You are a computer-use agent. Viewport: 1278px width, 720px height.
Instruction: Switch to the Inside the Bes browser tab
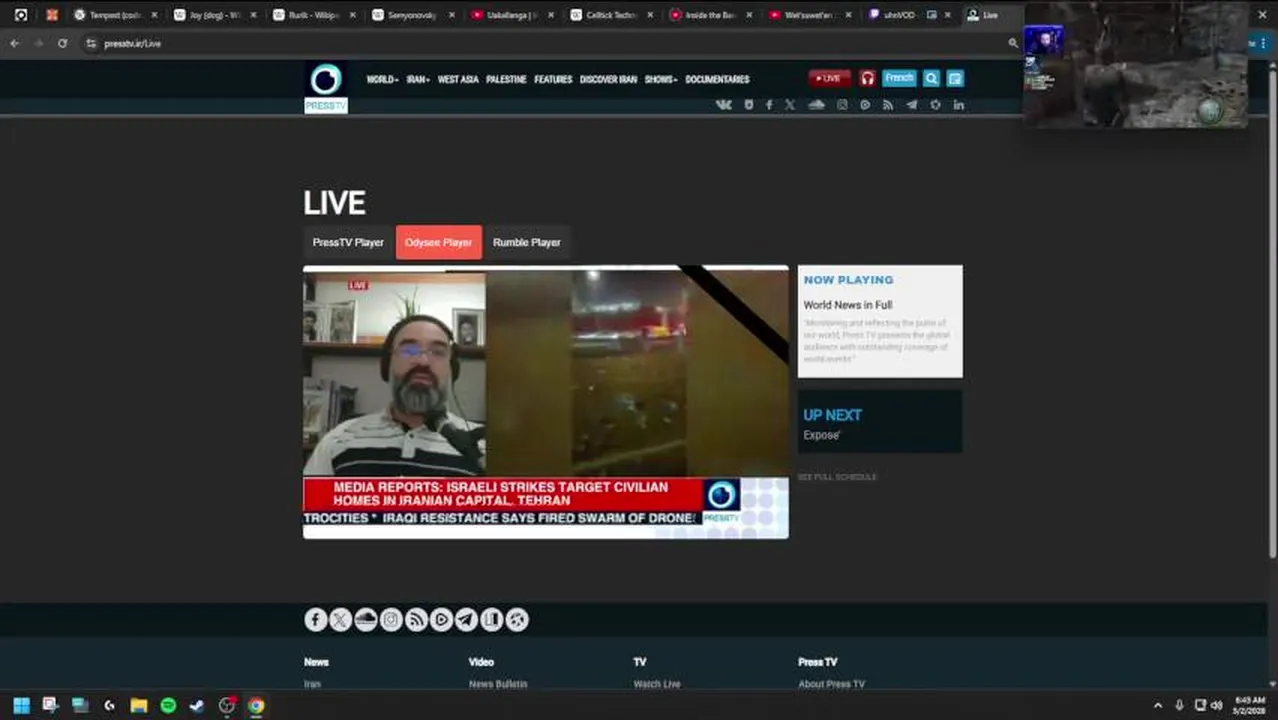tap(710, 15)
